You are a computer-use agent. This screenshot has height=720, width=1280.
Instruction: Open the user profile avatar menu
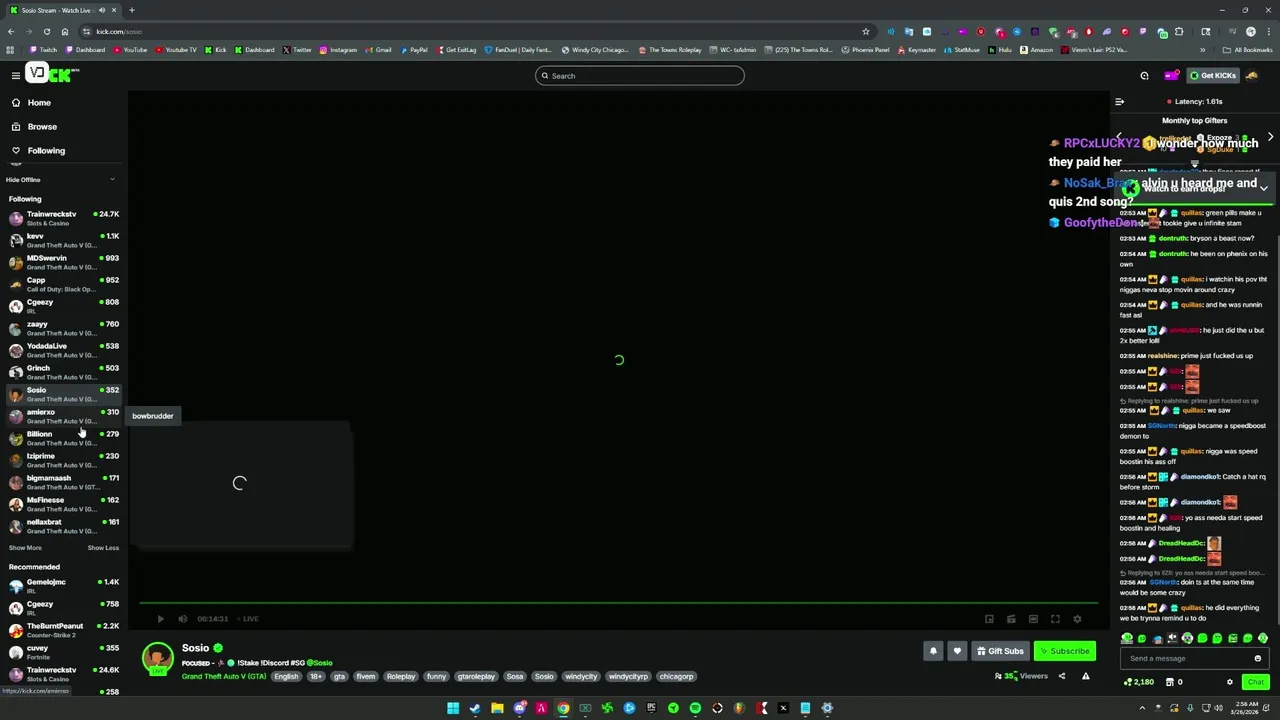1252,75
